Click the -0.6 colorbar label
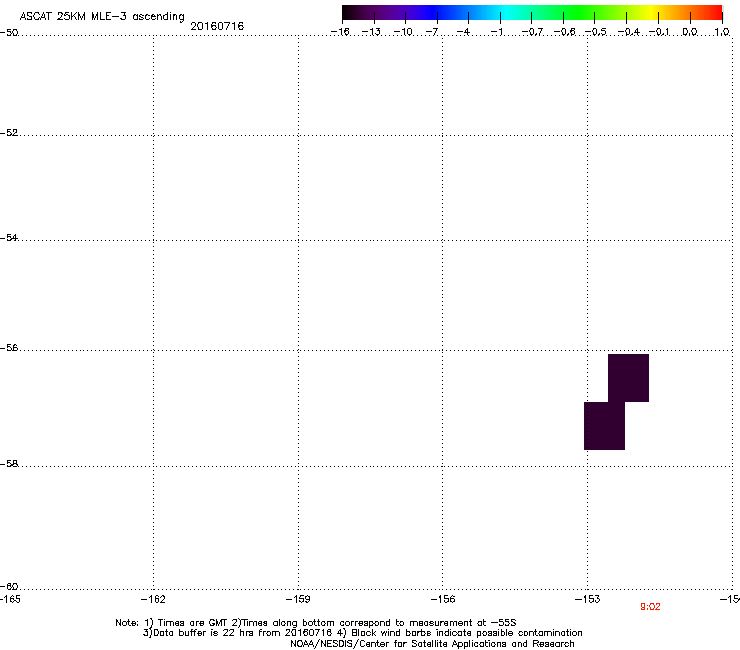 pos(564,32)
